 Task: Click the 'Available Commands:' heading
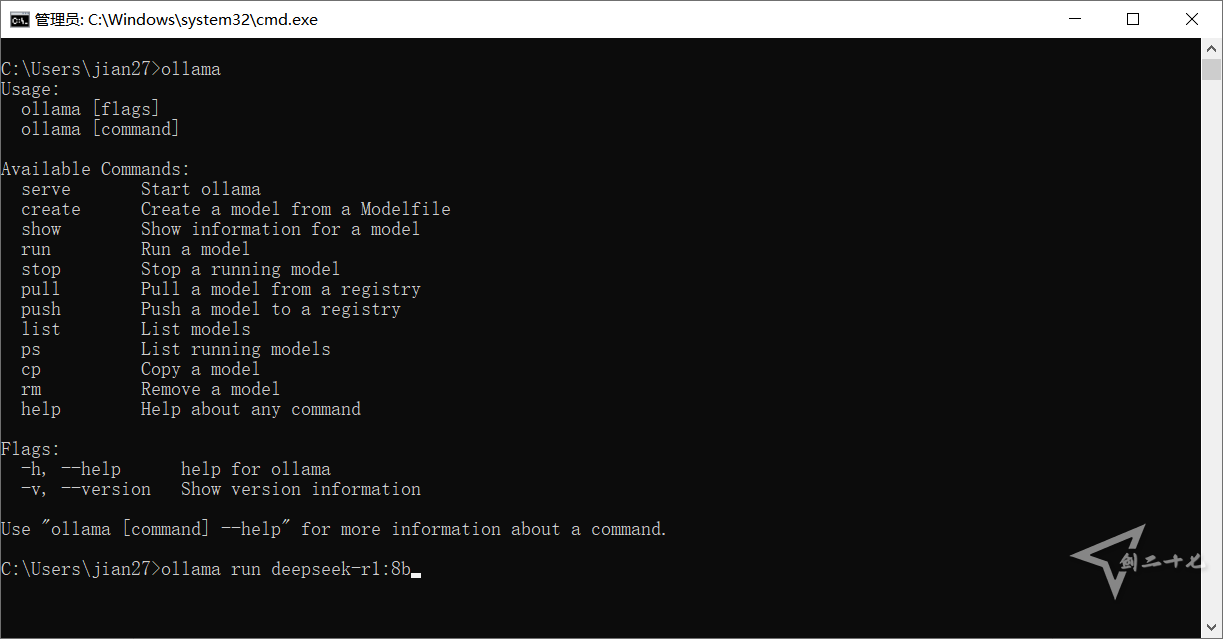(x=95, y=169)
